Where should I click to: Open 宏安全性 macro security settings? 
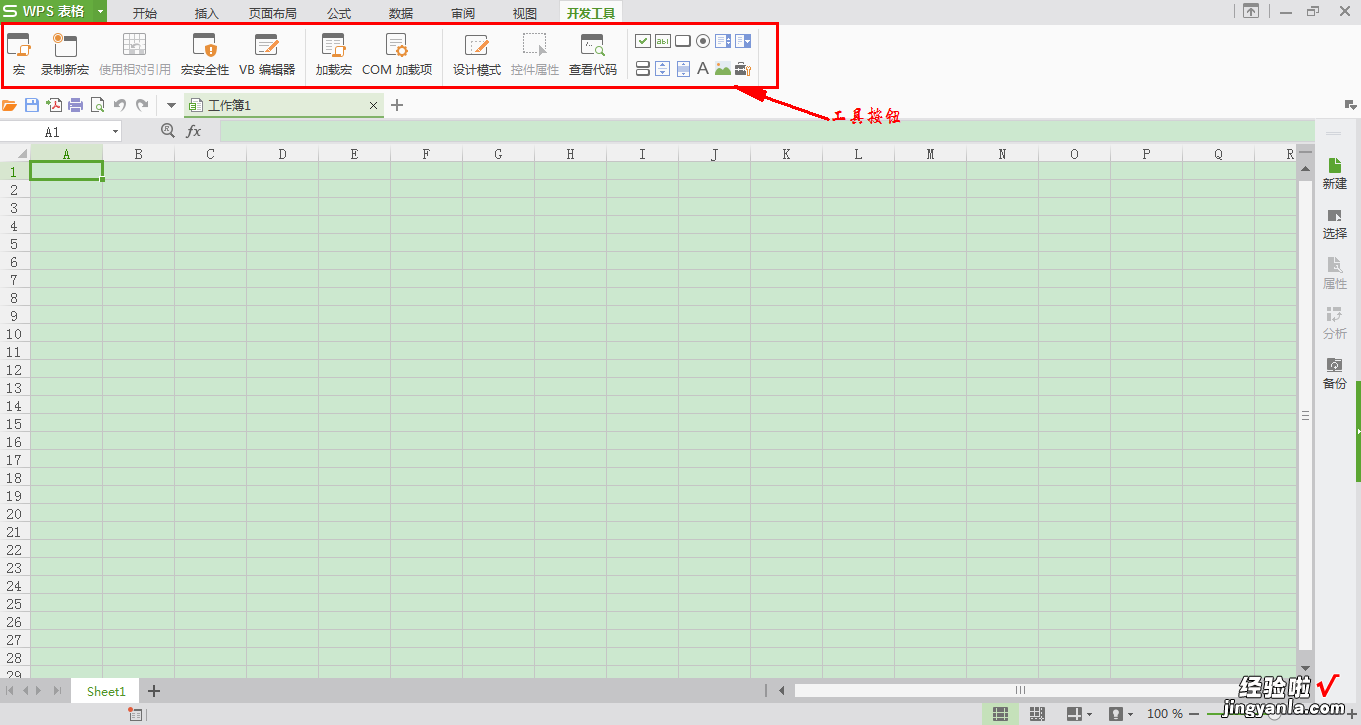point(205,55)
